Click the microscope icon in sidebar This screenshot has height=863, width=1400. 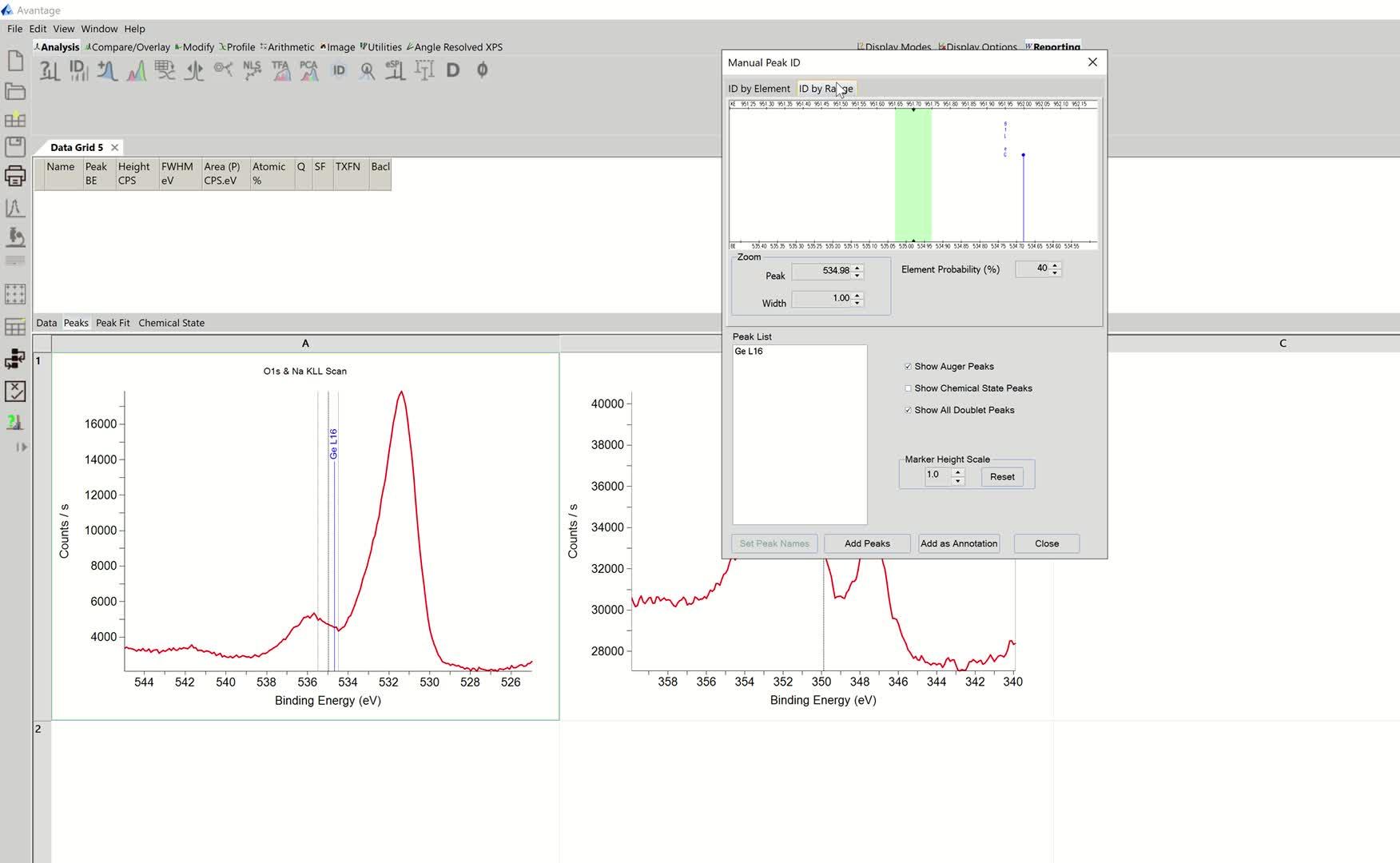click(15, 237)
